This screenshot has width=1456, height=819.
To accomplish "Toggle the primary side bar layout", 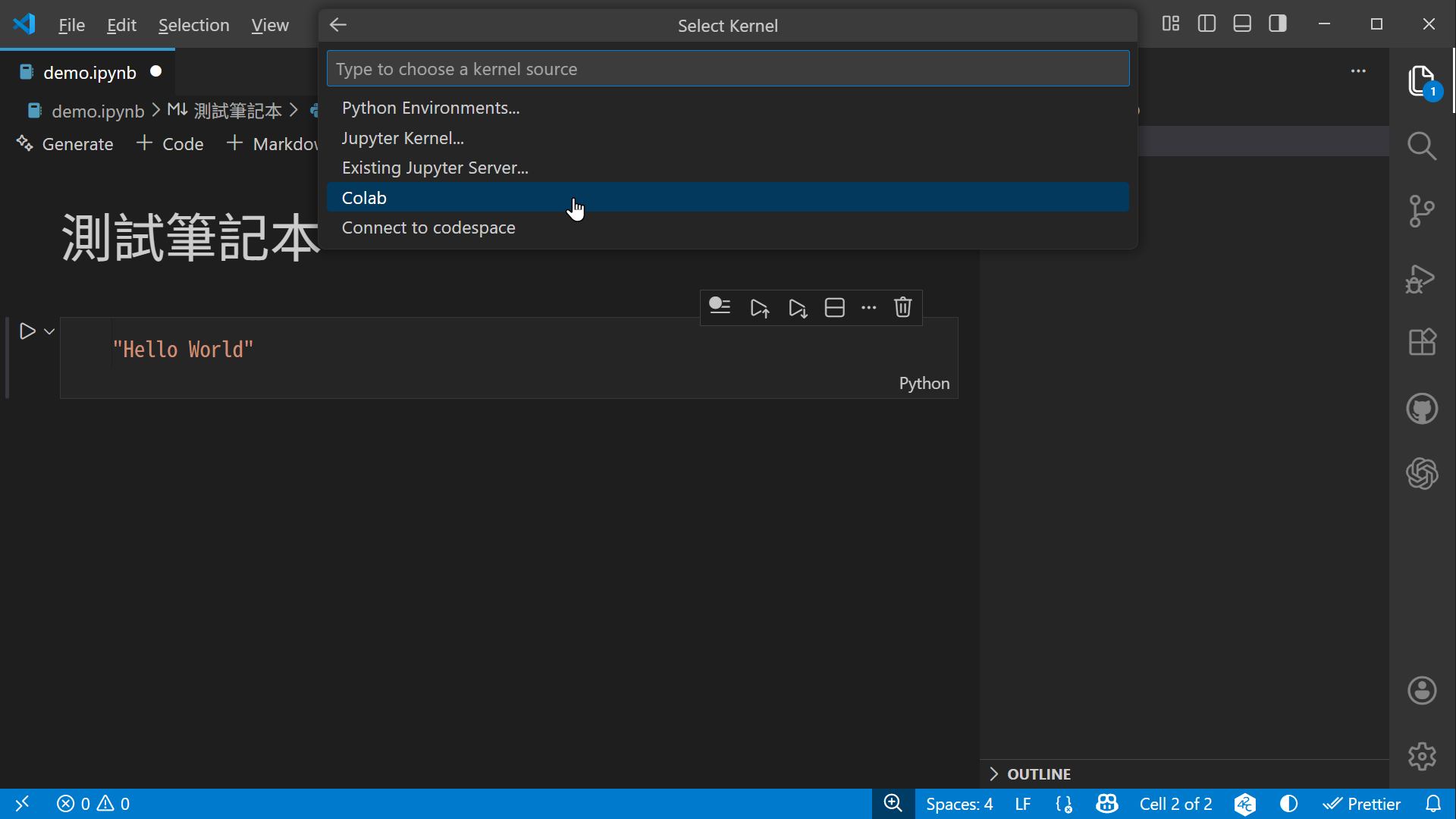I will click(x=1207, y=24).
